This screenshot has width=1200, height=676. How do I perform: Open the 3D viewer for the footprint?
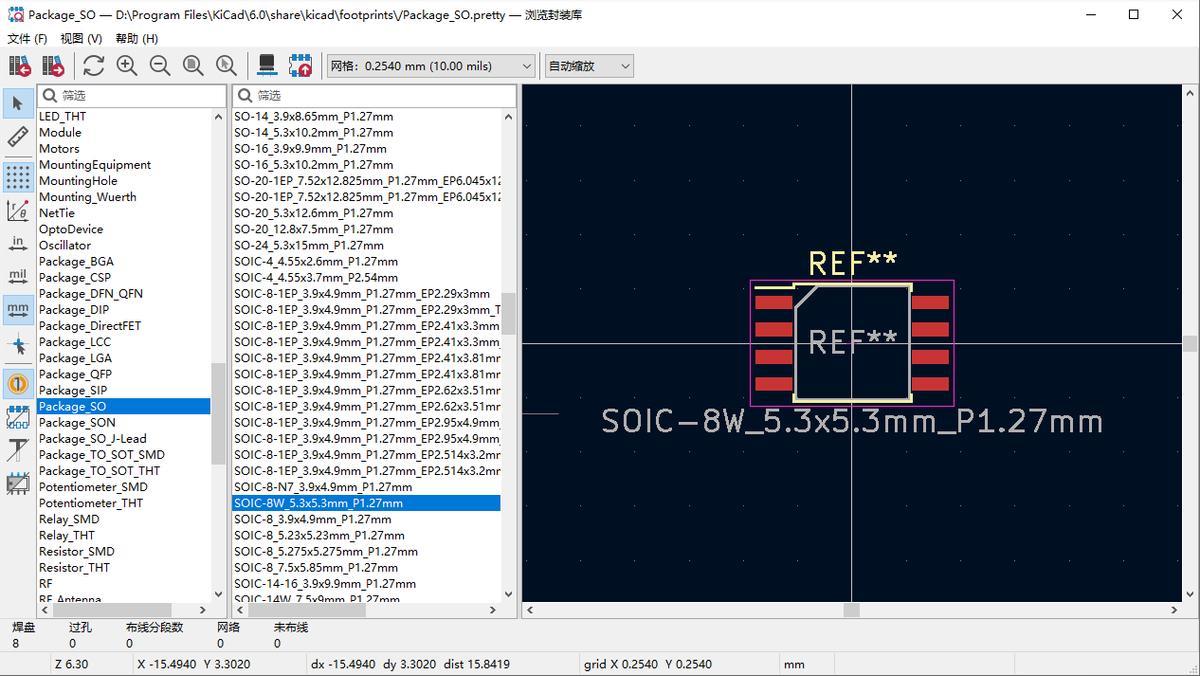click(x=266, y=64)
